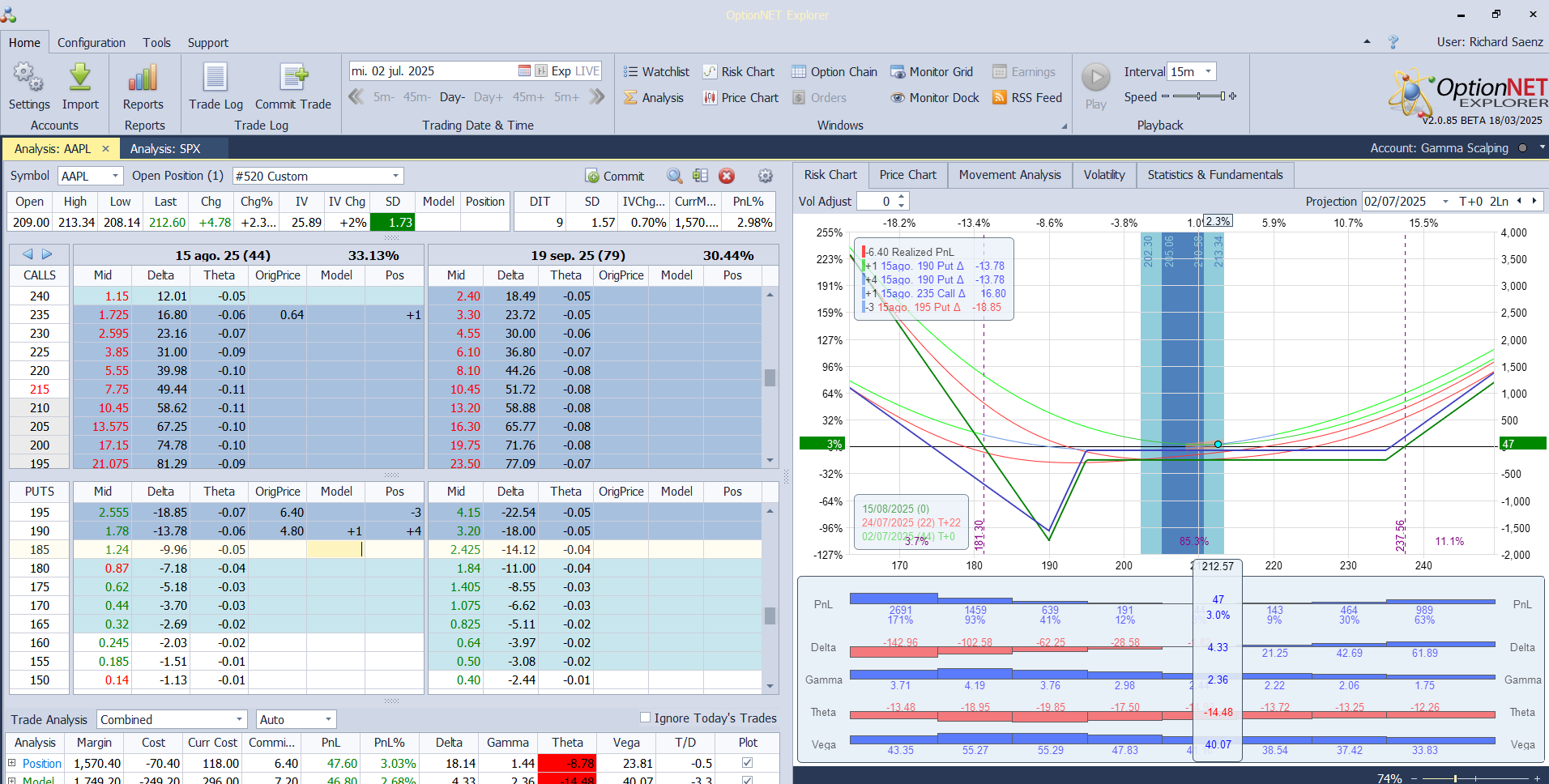The width and height of the screenshot is (1549, 784).
Task: Toggle Plot checkbox for Position row
Action: (747, 763)
